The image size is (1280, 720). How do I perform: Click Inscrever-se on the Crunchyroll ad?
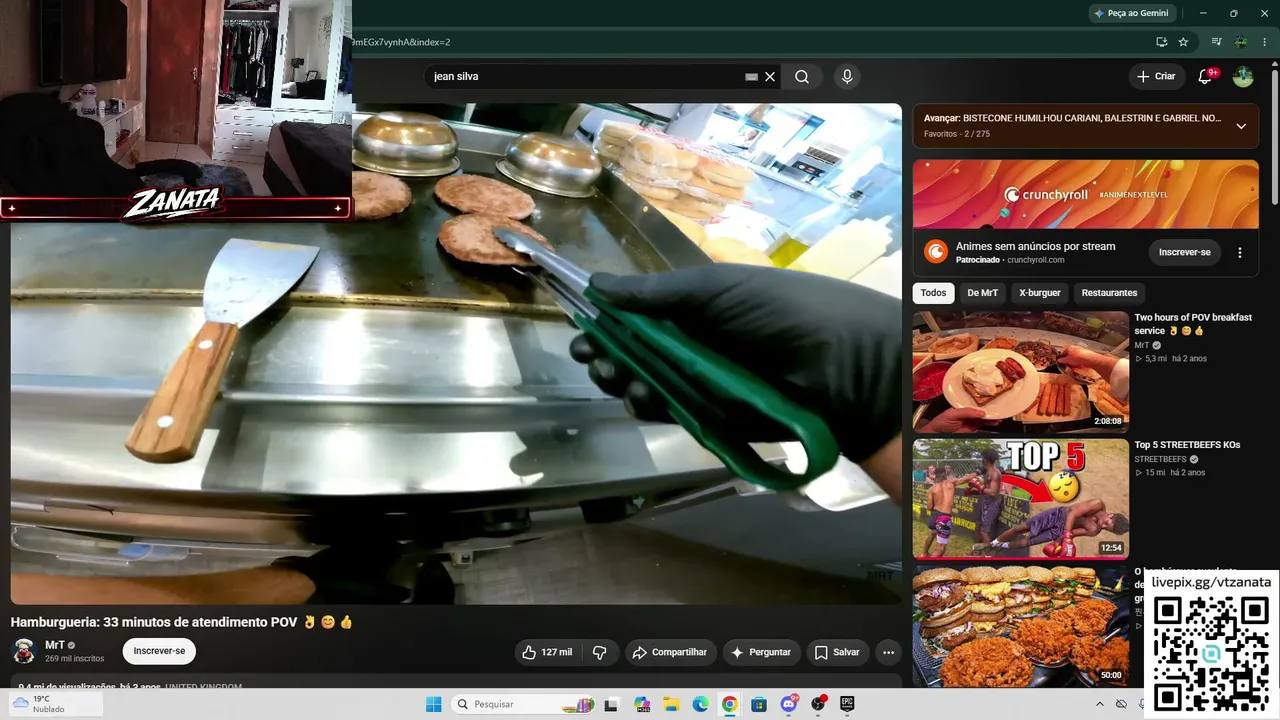tap(1184, 252)
